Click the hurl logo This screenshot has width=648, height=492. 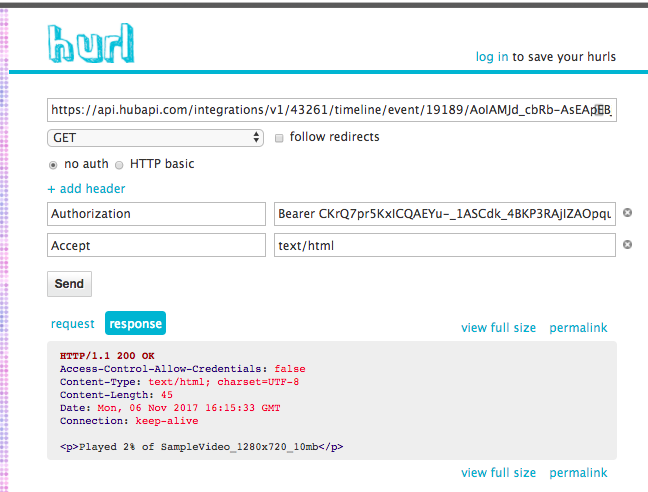pyautogui.click(x=91, y=43)
